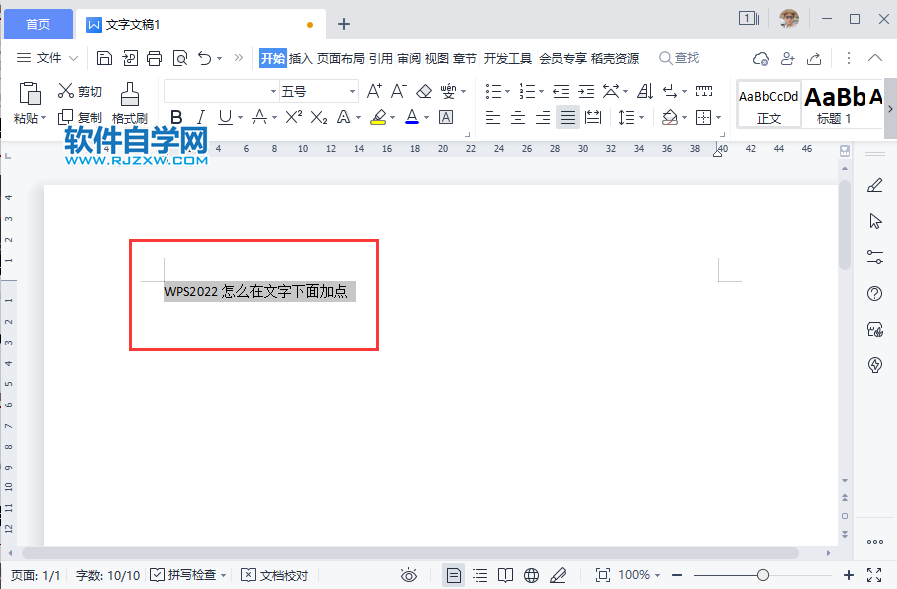Toggle italic formatting
This screenshot has width=897, height=589.
tap(201, 117)
